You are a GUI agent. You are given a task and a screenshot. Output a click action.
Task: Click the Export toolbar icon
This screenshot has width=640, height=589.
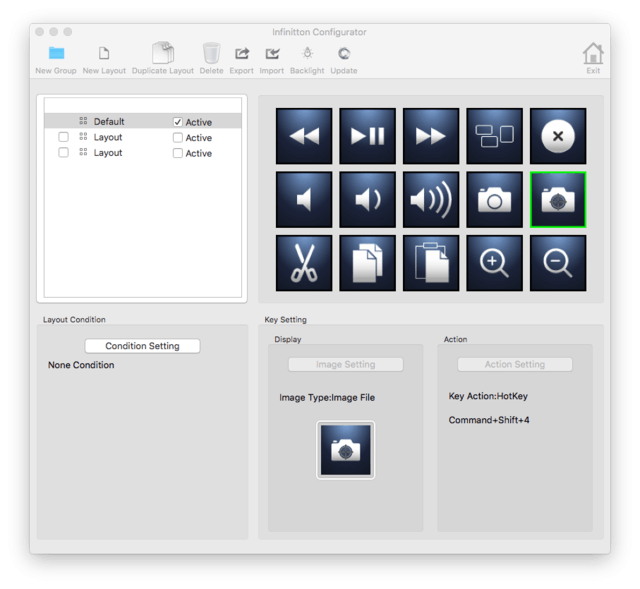242,53
